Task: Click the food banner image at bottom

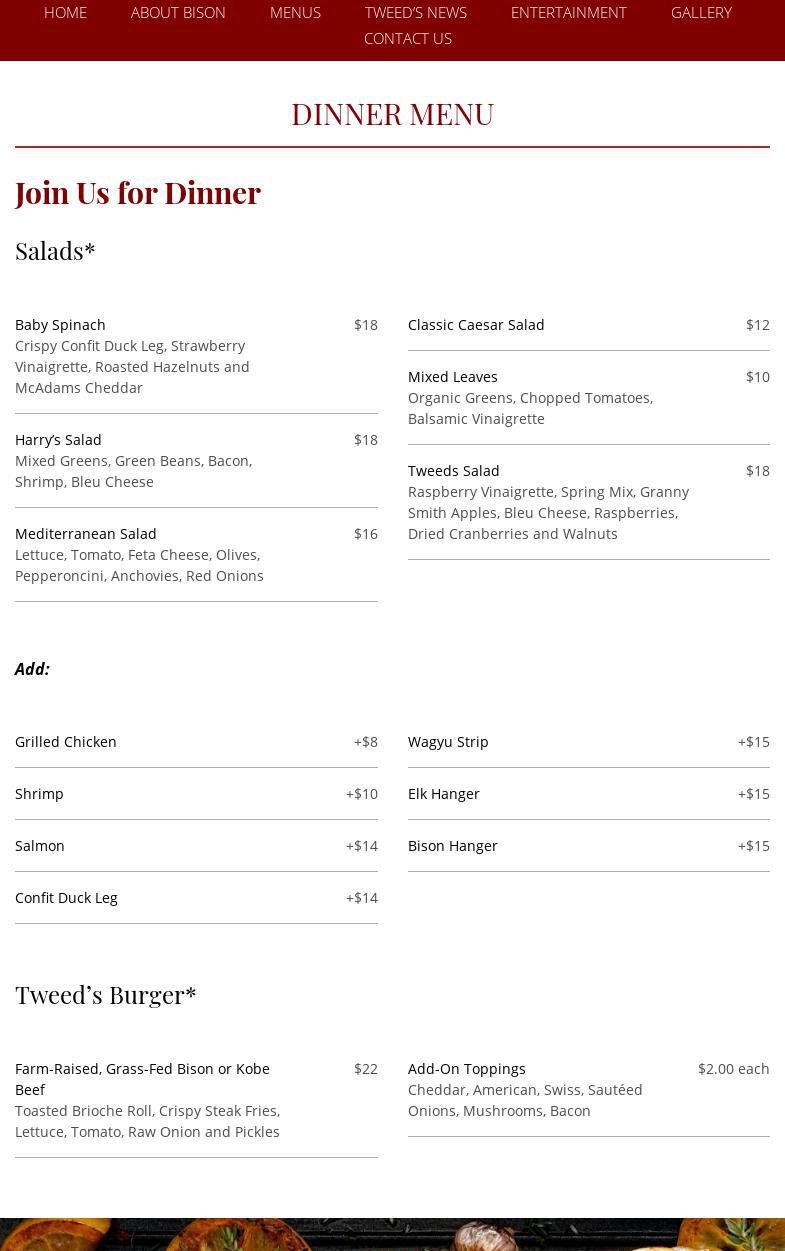Action: click(x=392, y=1234)
